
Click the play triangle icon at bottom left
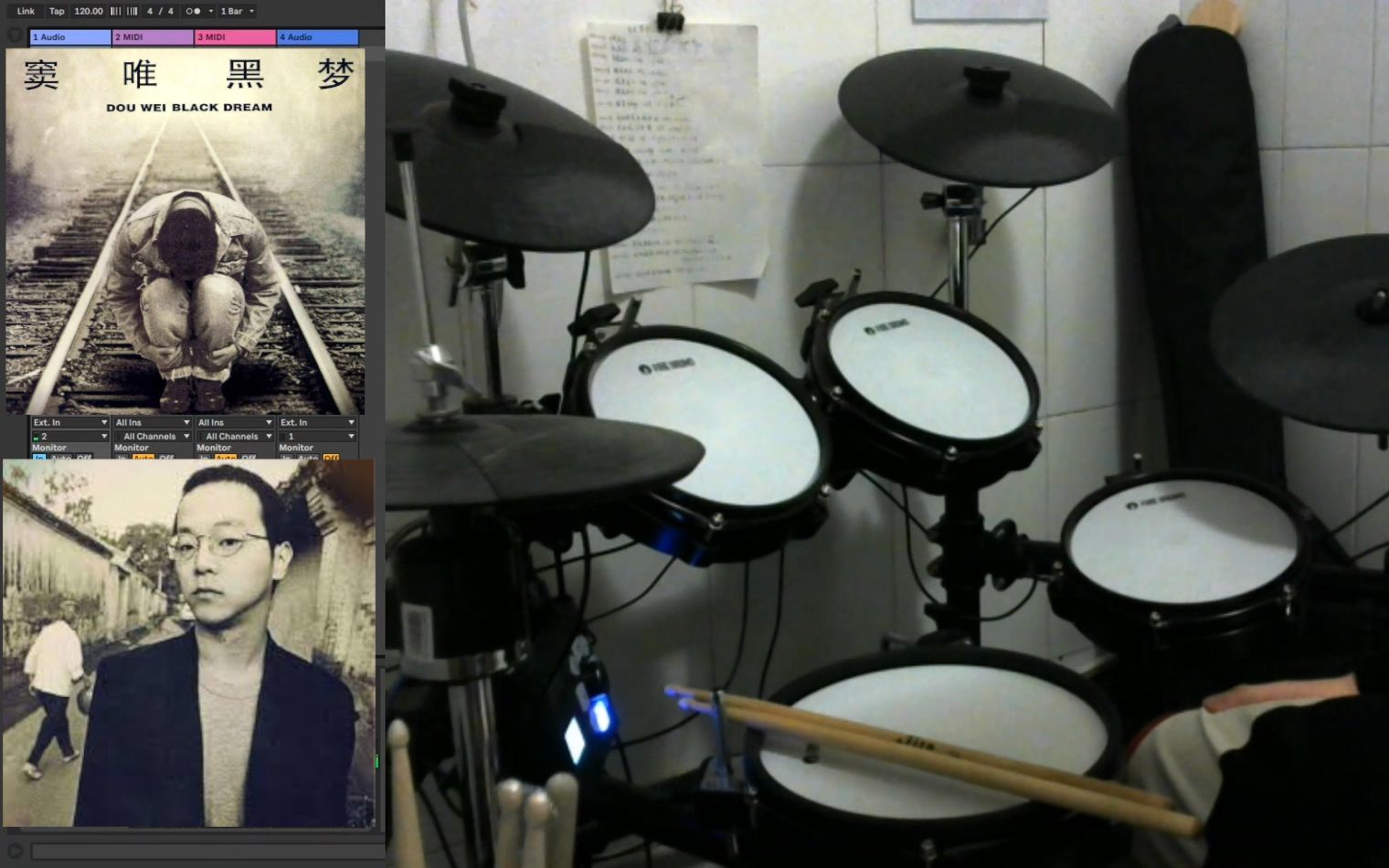[15, 851]
